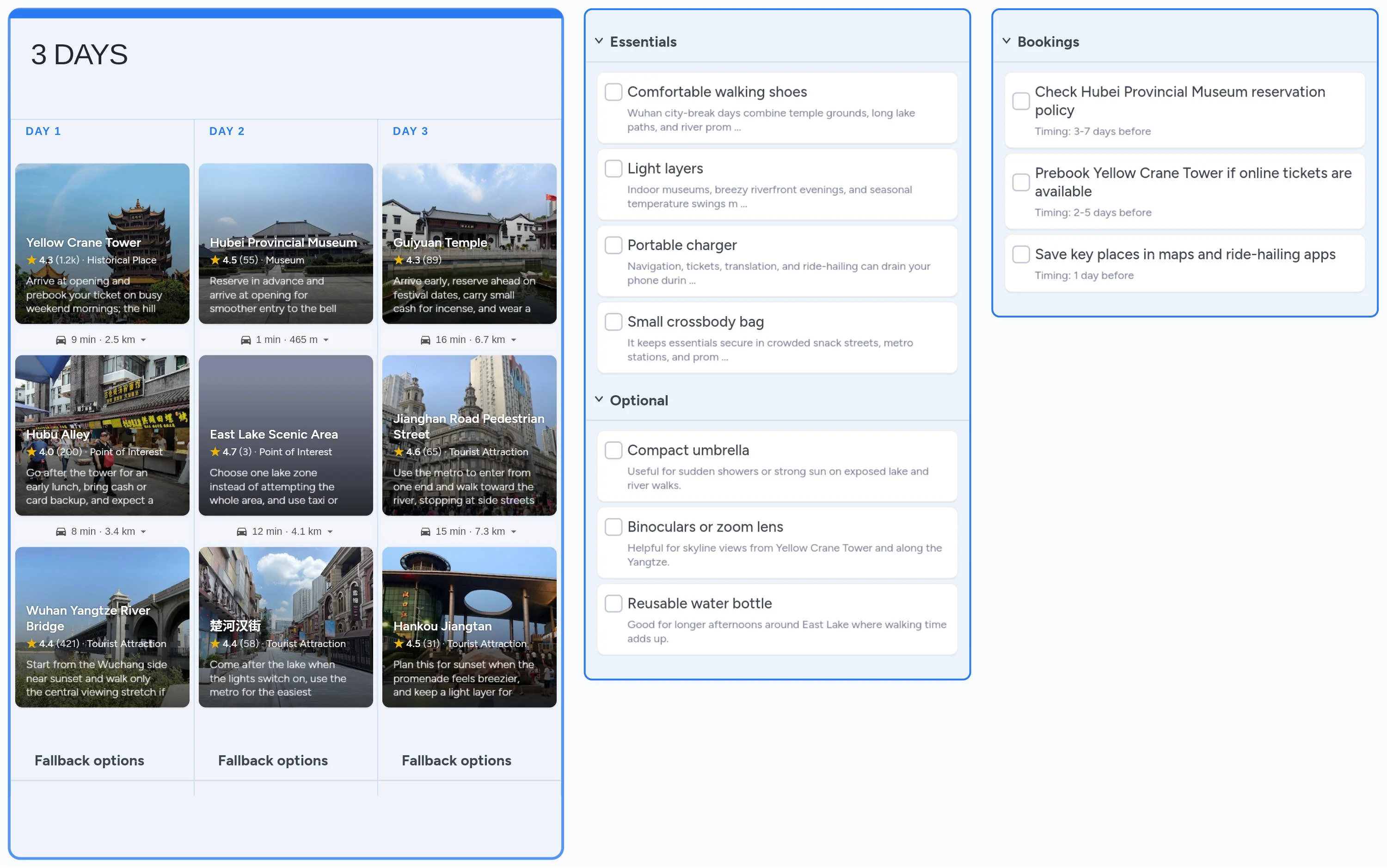
Task: Collapse the Optional packing section
Action: [599, 399]
